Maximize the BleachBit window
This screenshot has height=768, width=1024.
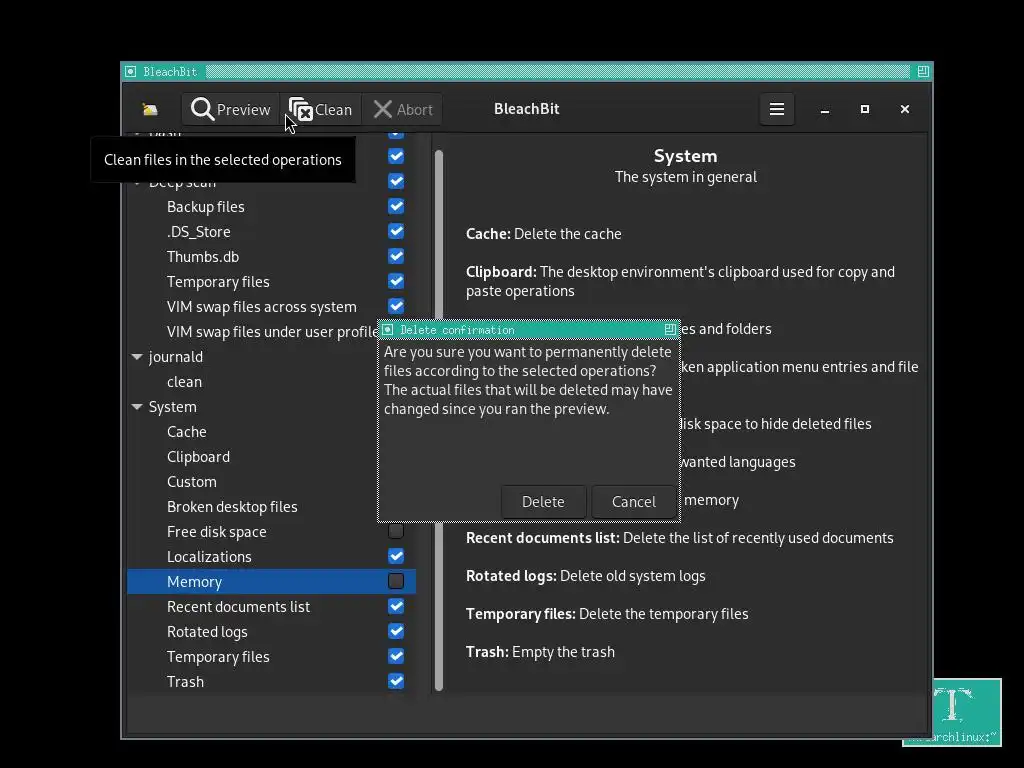click(x=865, y=109)
